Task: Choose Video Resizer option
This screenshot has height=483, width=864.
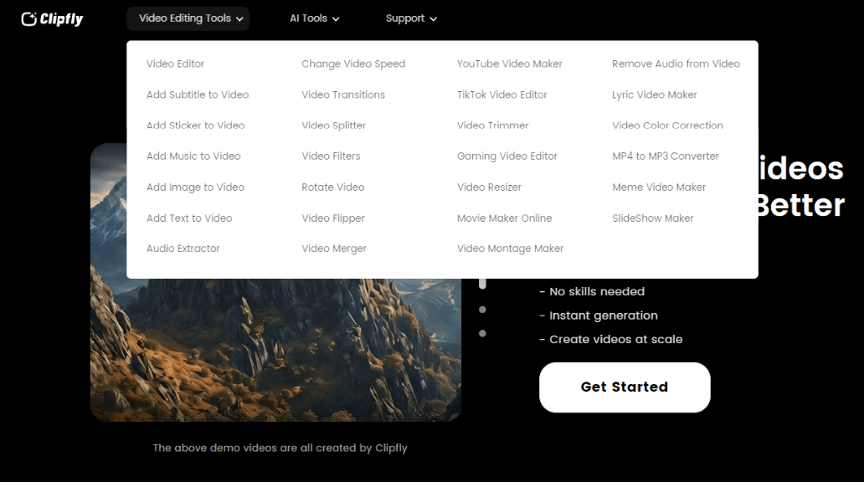Action: [x=489, y=187]
